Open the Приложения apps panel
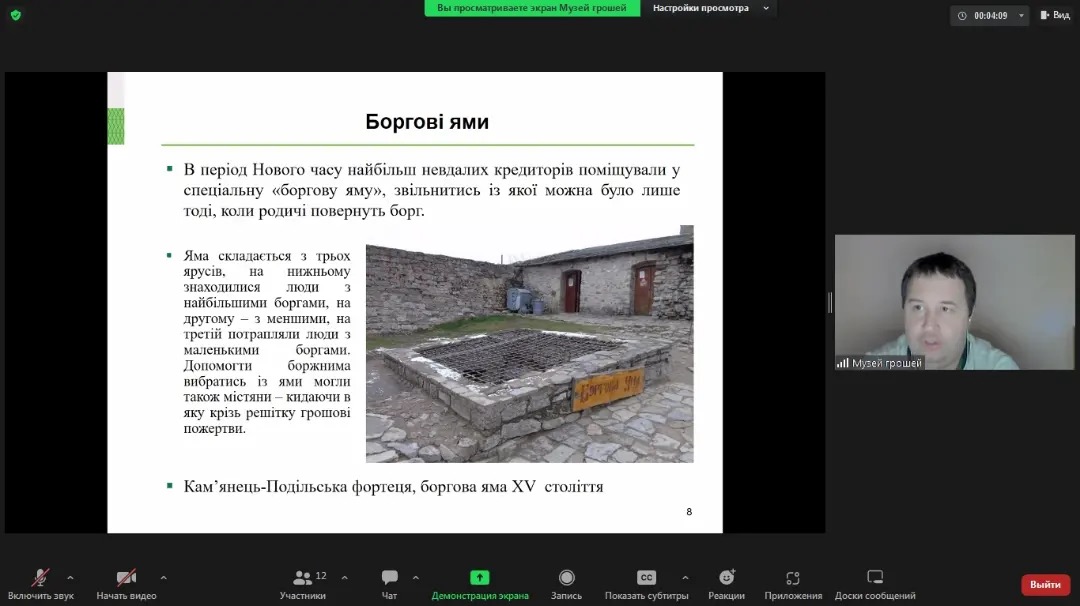This screenshot has width=1080, height=606. (793, 583)
